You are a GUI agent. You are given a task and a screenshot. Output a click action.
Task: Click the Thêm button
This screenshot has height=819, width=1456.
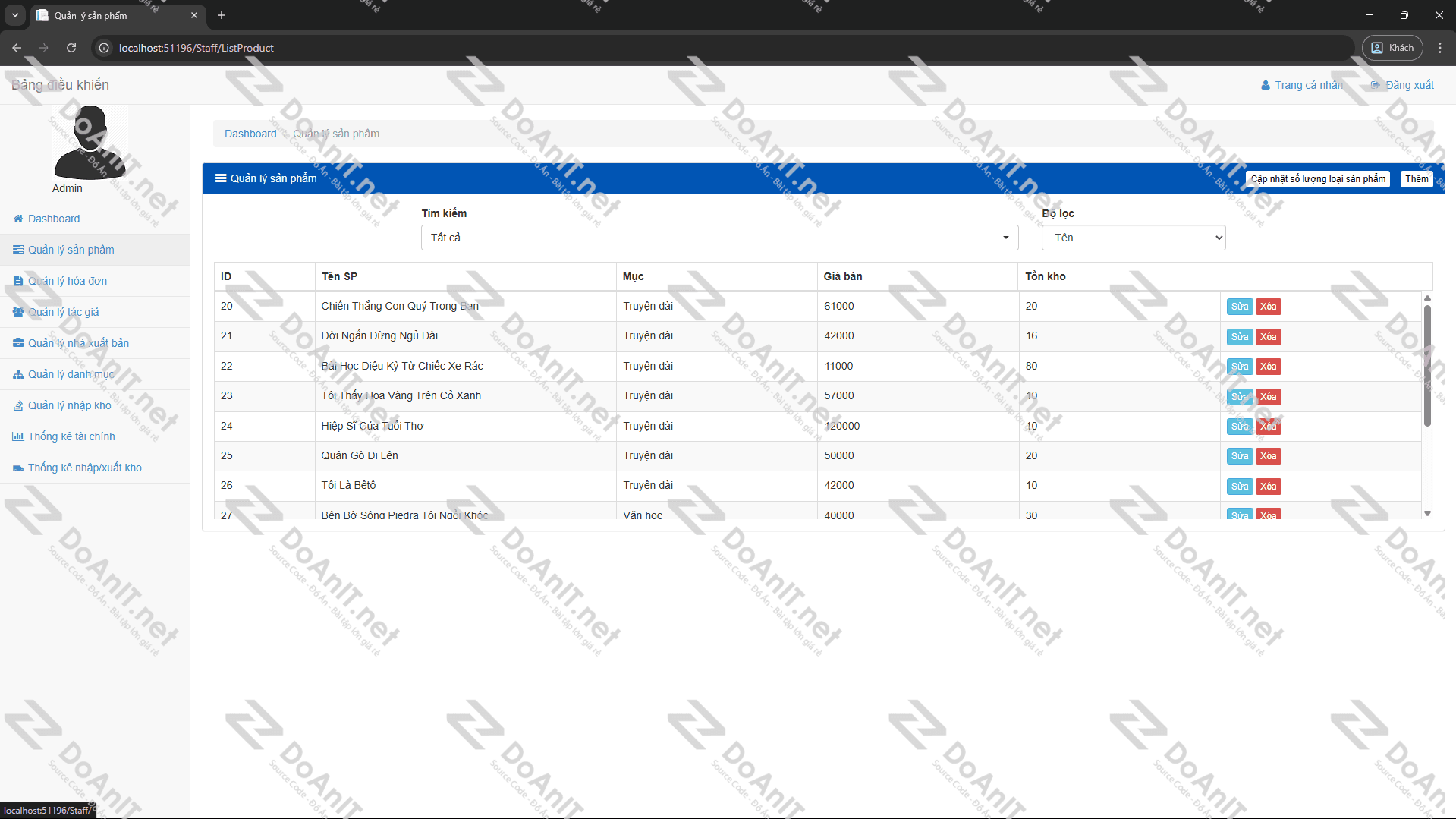(x=1416, y=179)
